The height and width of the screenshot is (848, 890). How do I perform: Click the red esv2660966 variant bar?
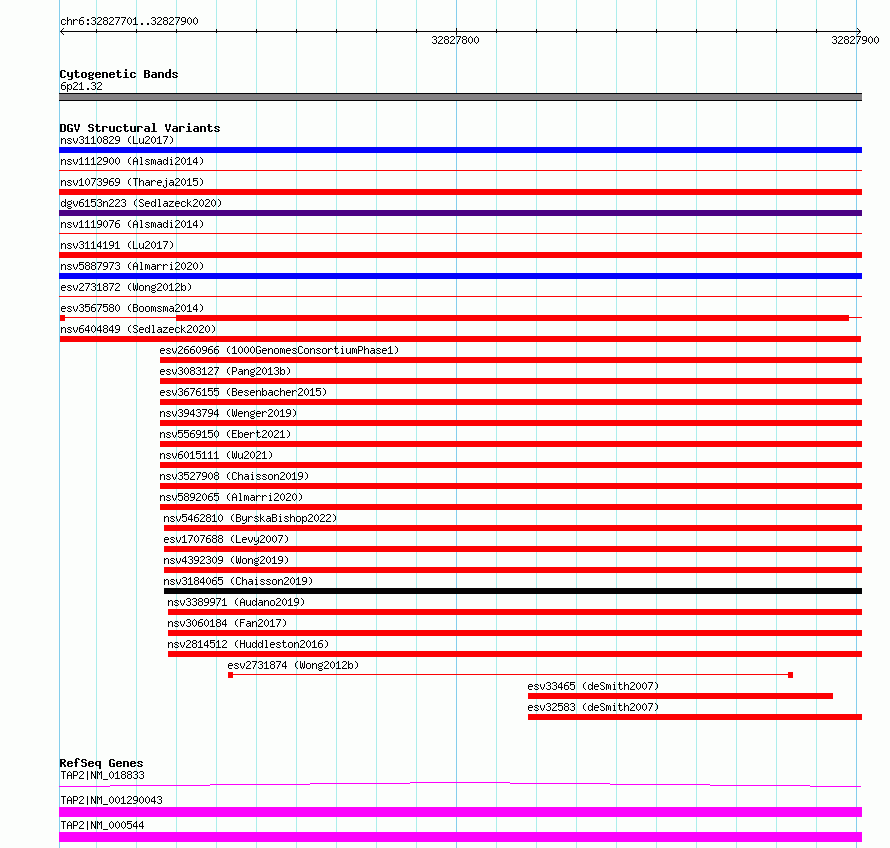pyautogui.click(x=511, y=360)
